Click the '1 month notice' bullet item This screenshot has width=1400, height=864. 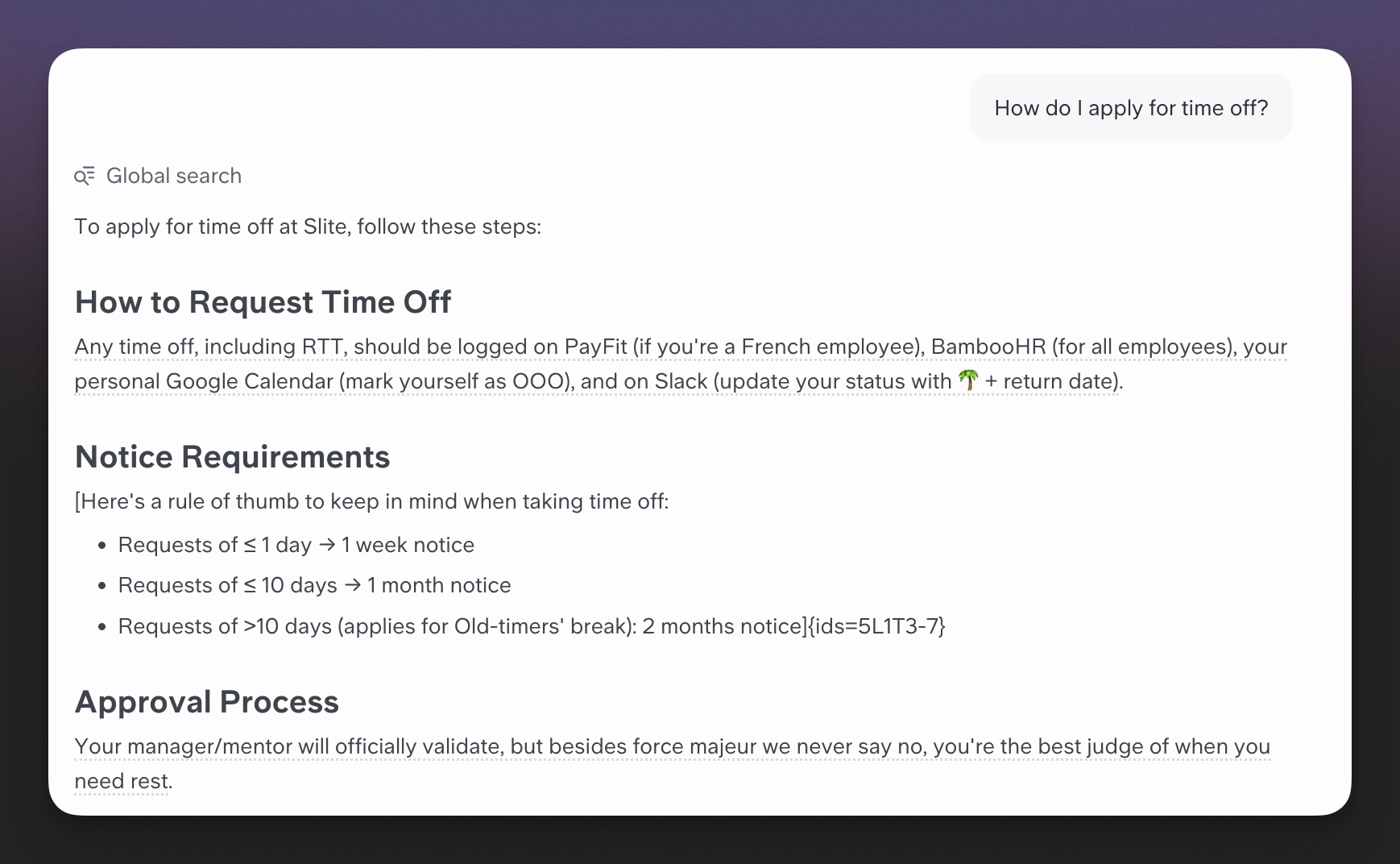pyautogui.click(x=314, y=585)
